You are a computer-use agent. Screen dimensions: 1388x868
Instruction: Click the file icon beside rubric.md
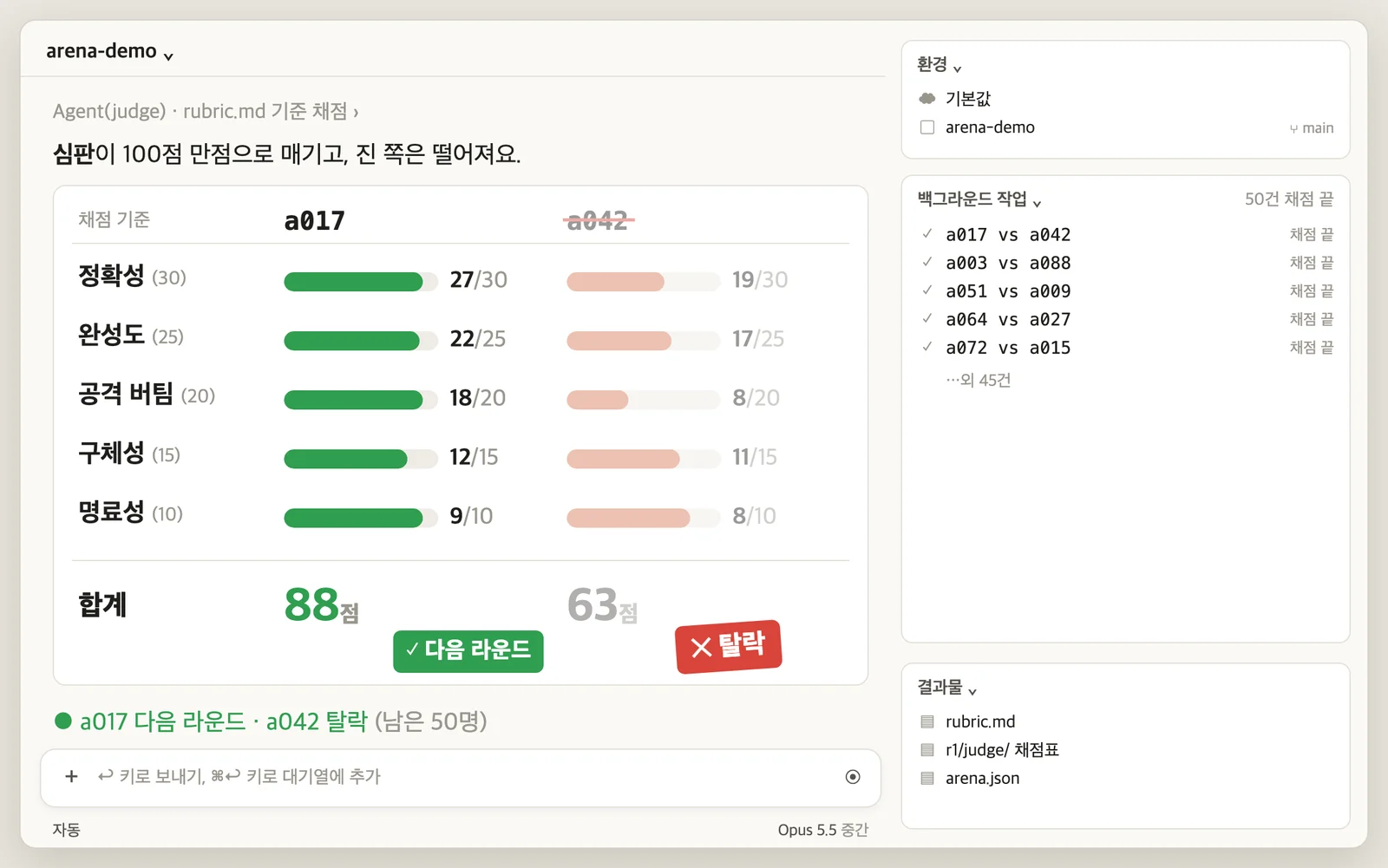[x=927, y=721]
